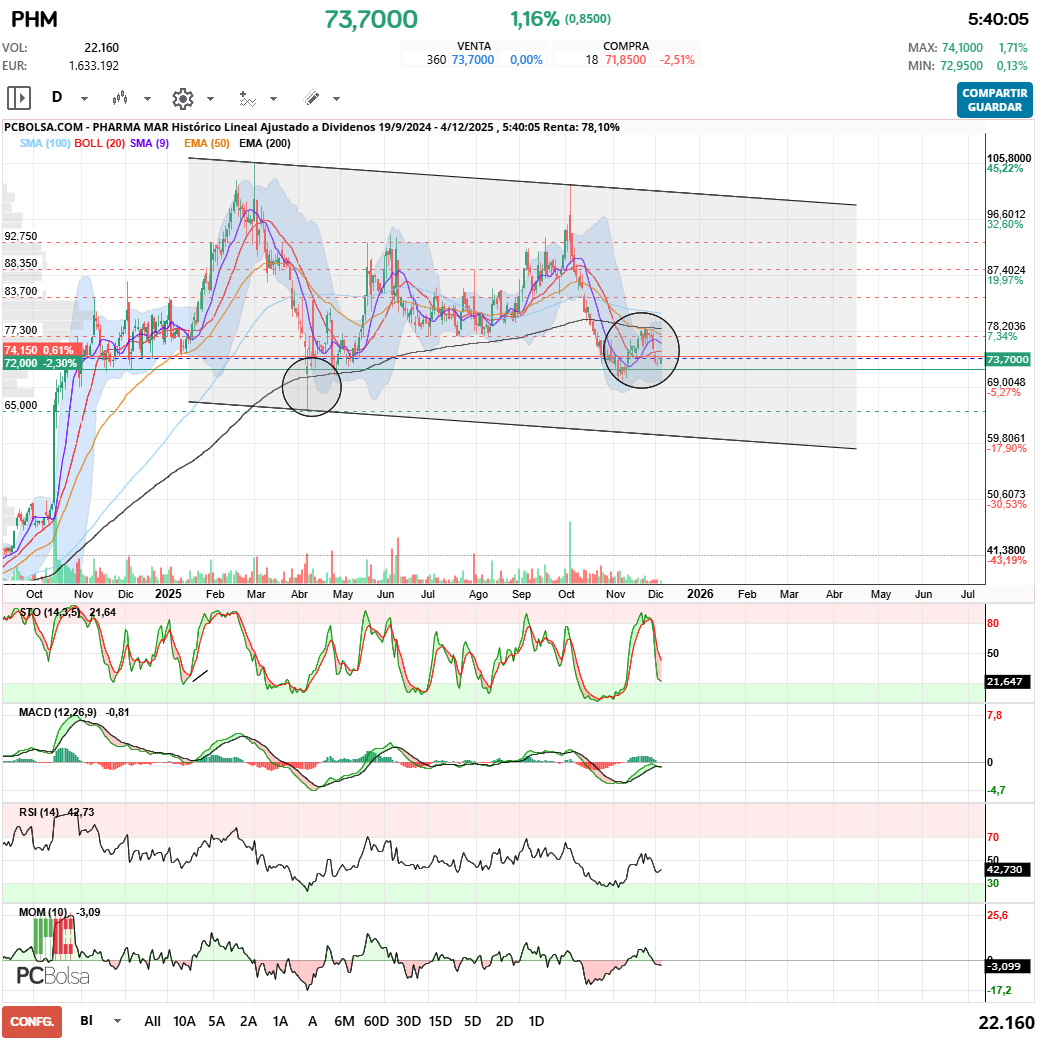Open the settings gear icon
This screenshot has width=1048, height=1043.
click(182, 99)
